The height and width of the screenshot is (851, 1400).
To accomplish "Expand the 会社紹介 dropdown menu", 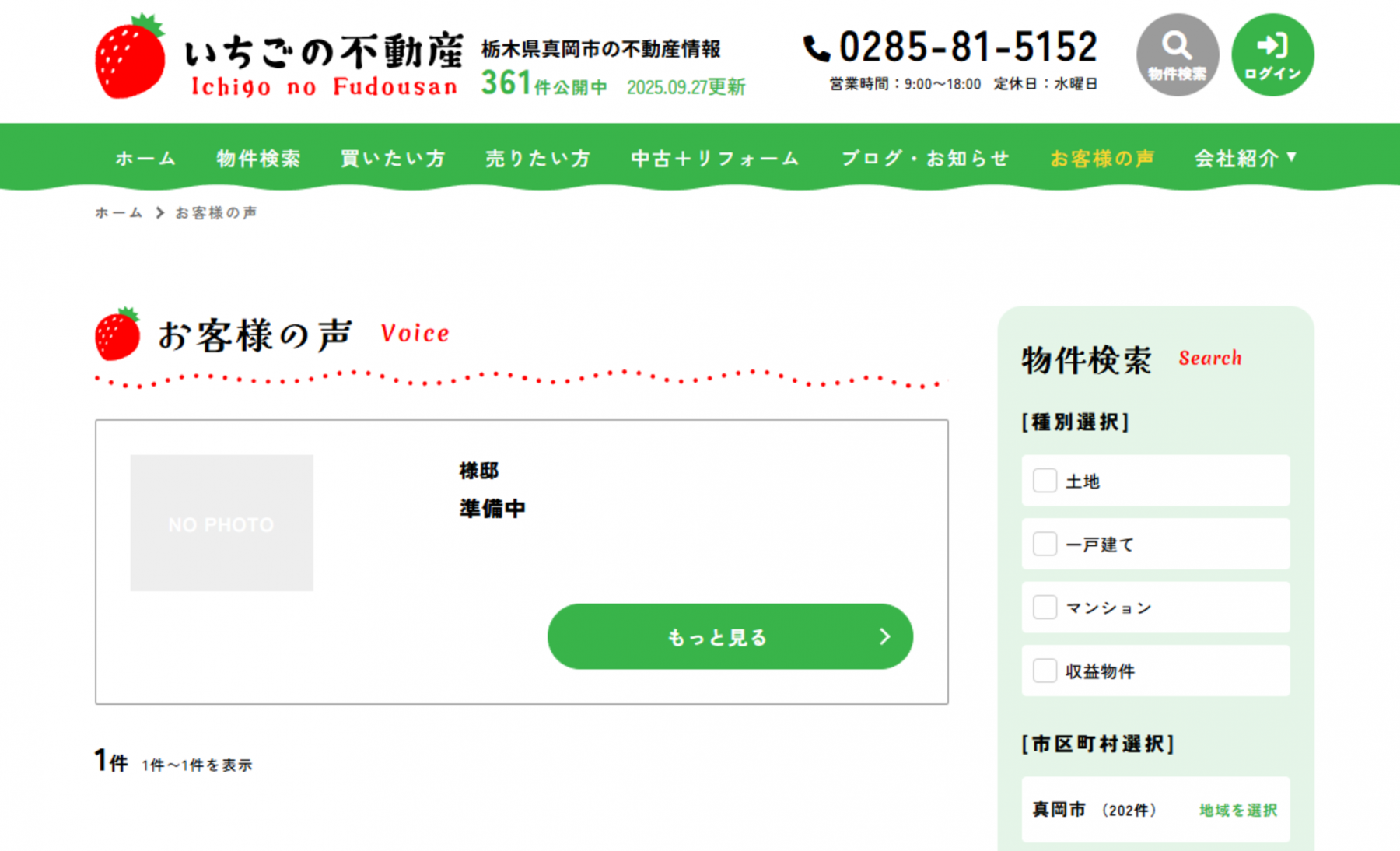I will click(x=1245, y=159).
